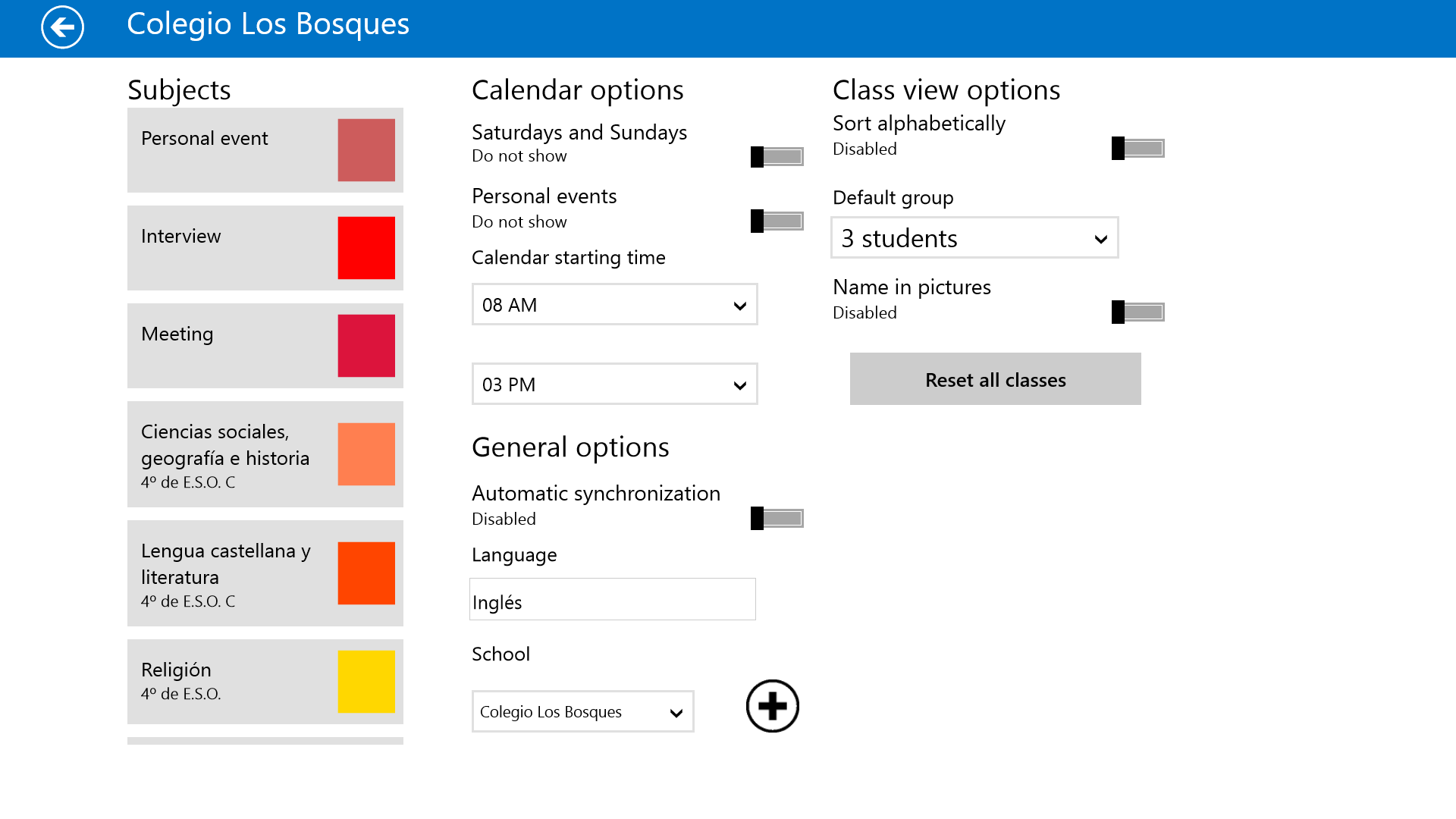The height and width of the screenshot is (819, 1456).
Task: Toggle Name in pictures switch
Action: [x=1138, y=312]
